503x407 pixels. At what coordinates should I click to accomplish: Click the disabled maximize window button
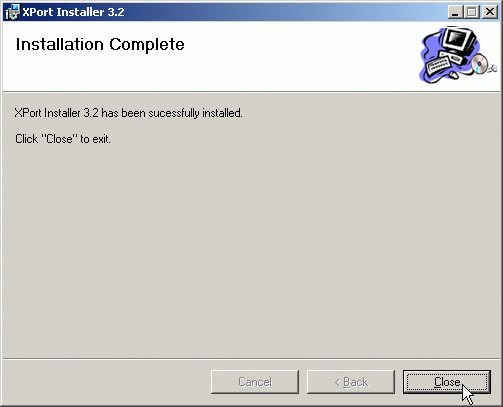pos(472,12)
